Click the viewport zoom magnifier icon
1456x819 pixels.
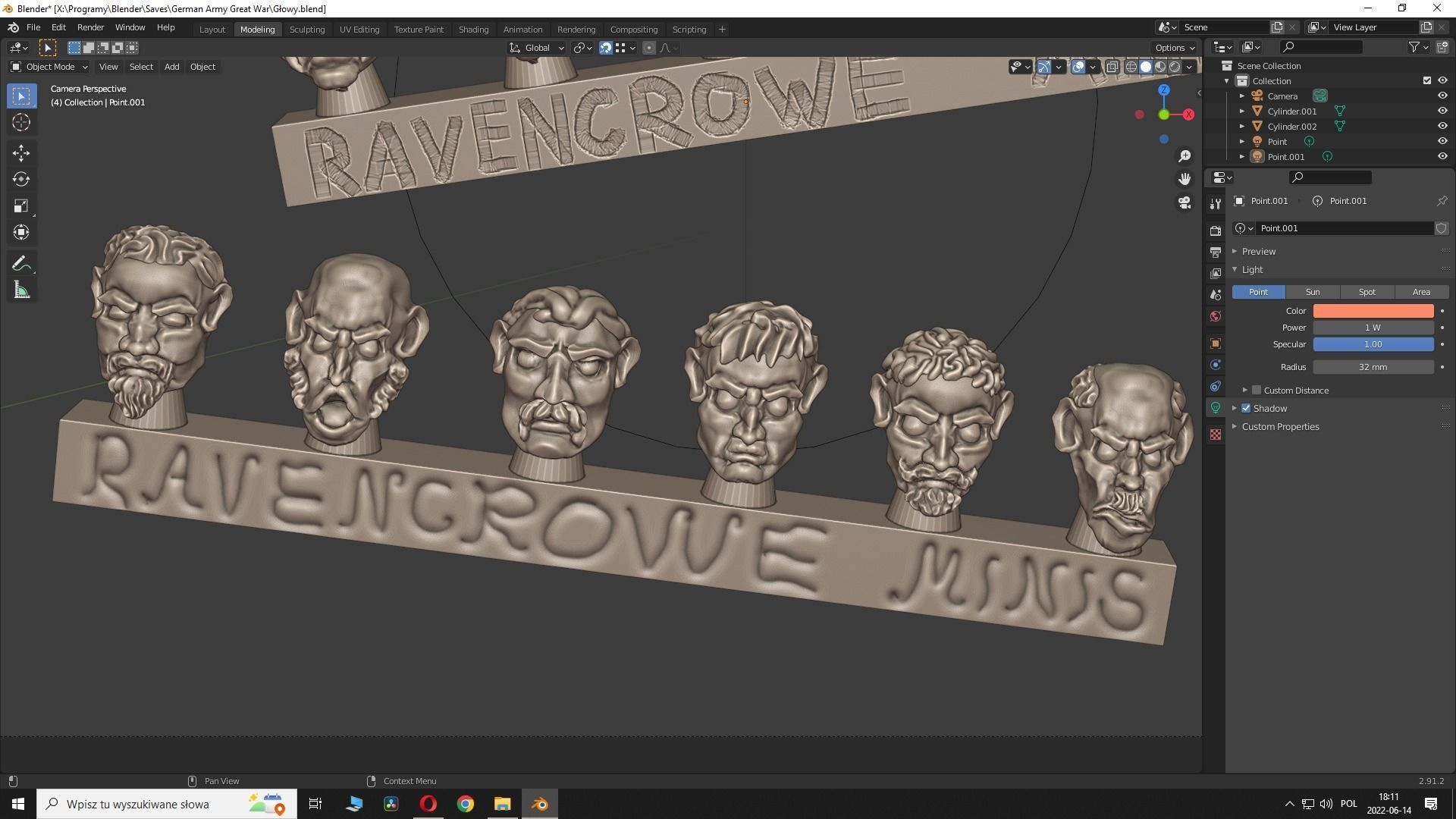pos(1185,156)
